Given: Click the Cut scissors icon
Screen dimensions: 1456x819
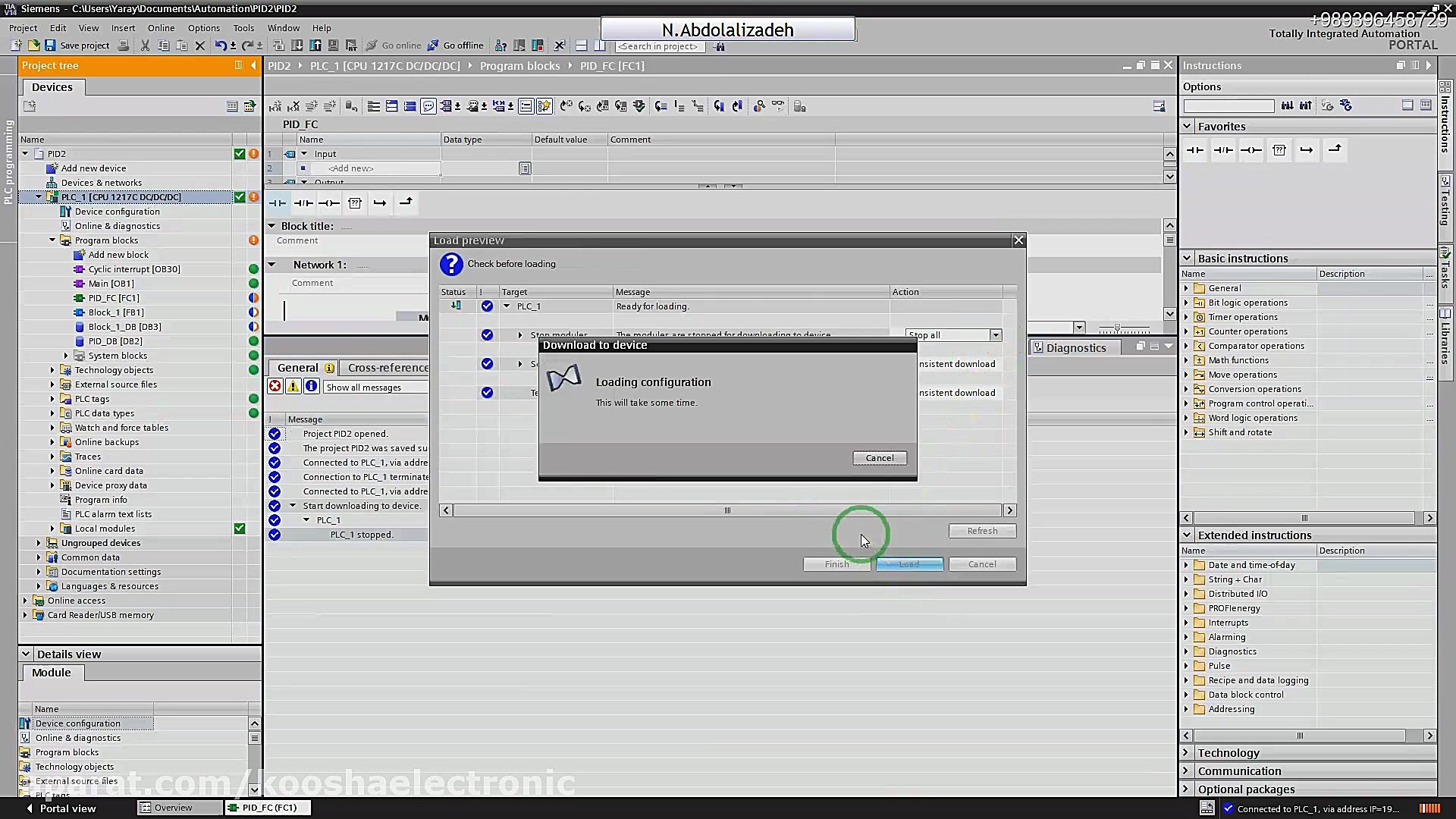Looking at the screenshot, I should pos(145,45).
